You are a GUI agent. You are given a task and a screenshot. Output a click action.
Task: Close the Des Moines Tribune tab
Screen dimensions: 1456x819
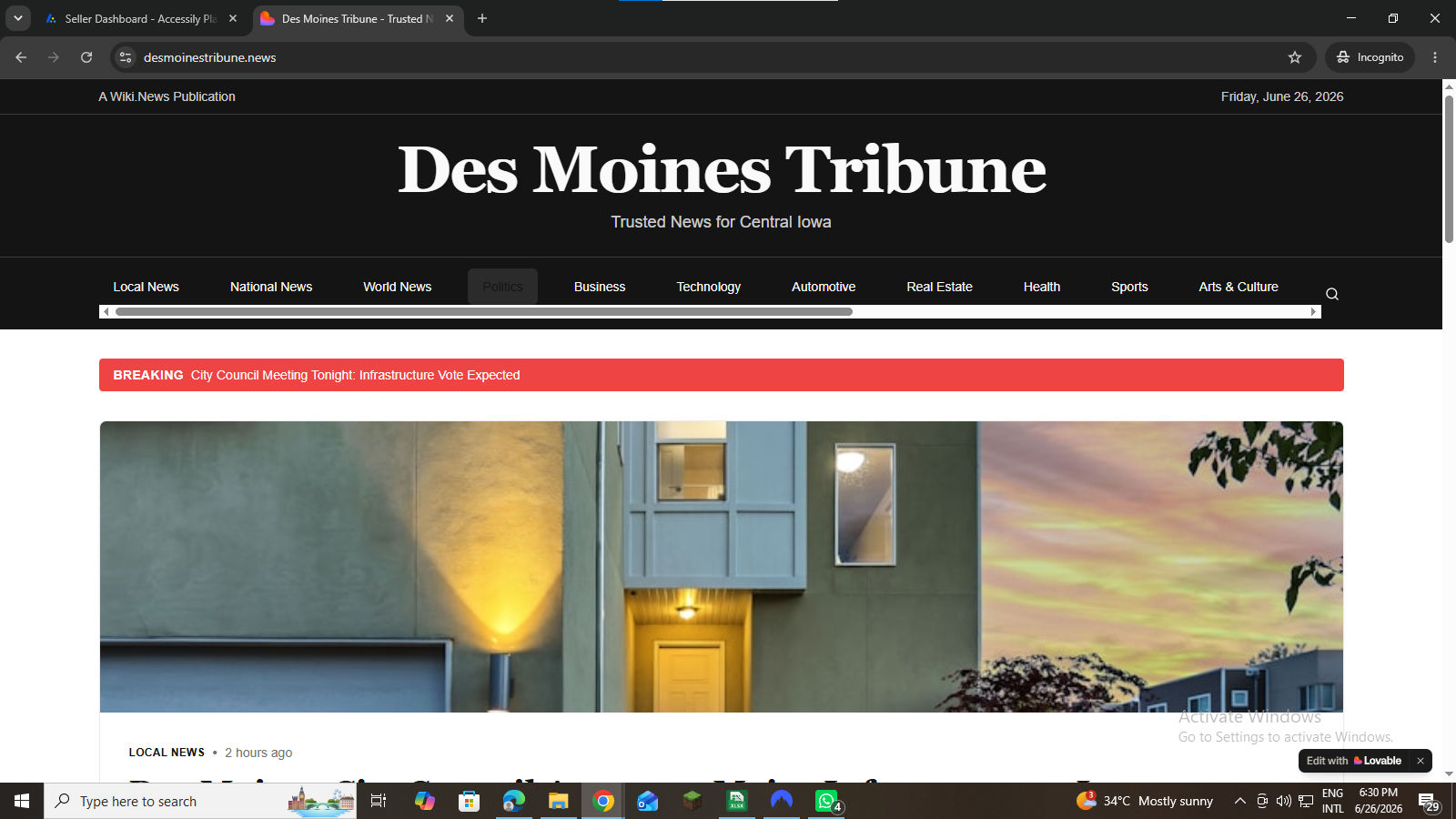point(450,18)
